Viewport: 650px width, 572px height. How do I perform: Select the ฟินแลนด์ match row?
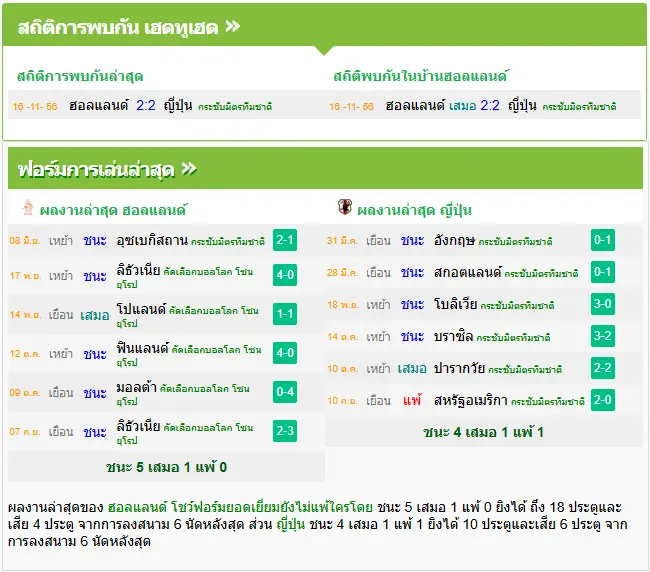point(166,353)
